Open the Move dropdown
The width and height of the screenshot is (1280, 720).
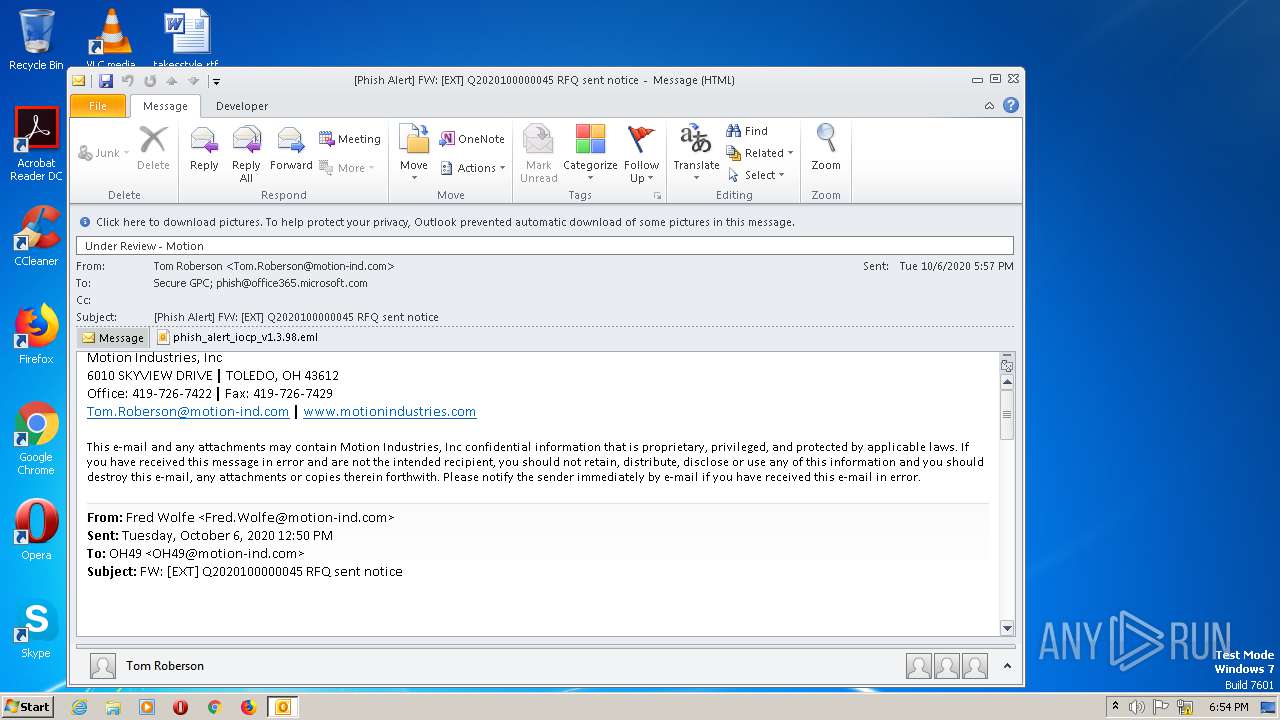tap(414, 154)
